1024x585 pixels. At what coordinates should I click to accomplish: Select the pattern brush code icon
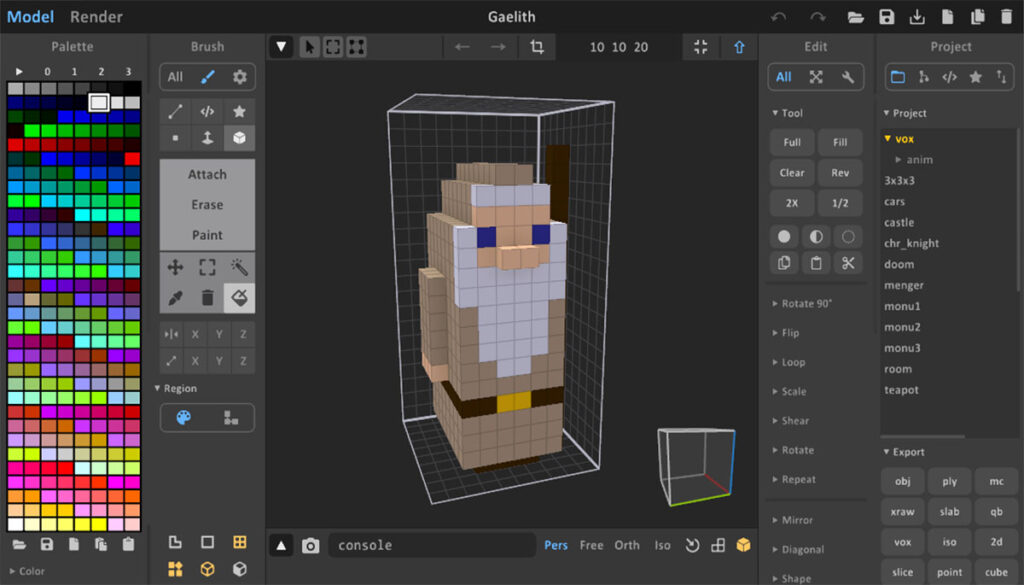click(x=207, y=112)
